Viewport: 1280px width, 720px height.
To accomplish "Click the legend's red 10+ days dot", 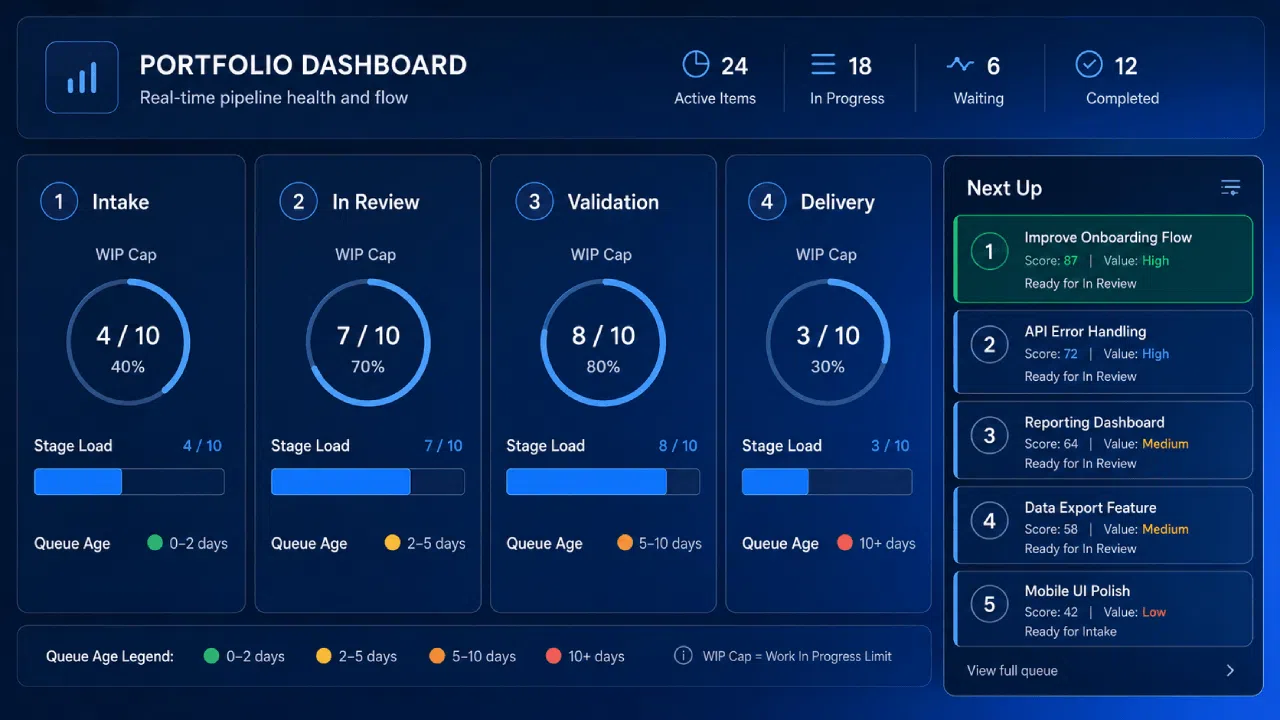I will click(x=553, y=656).
